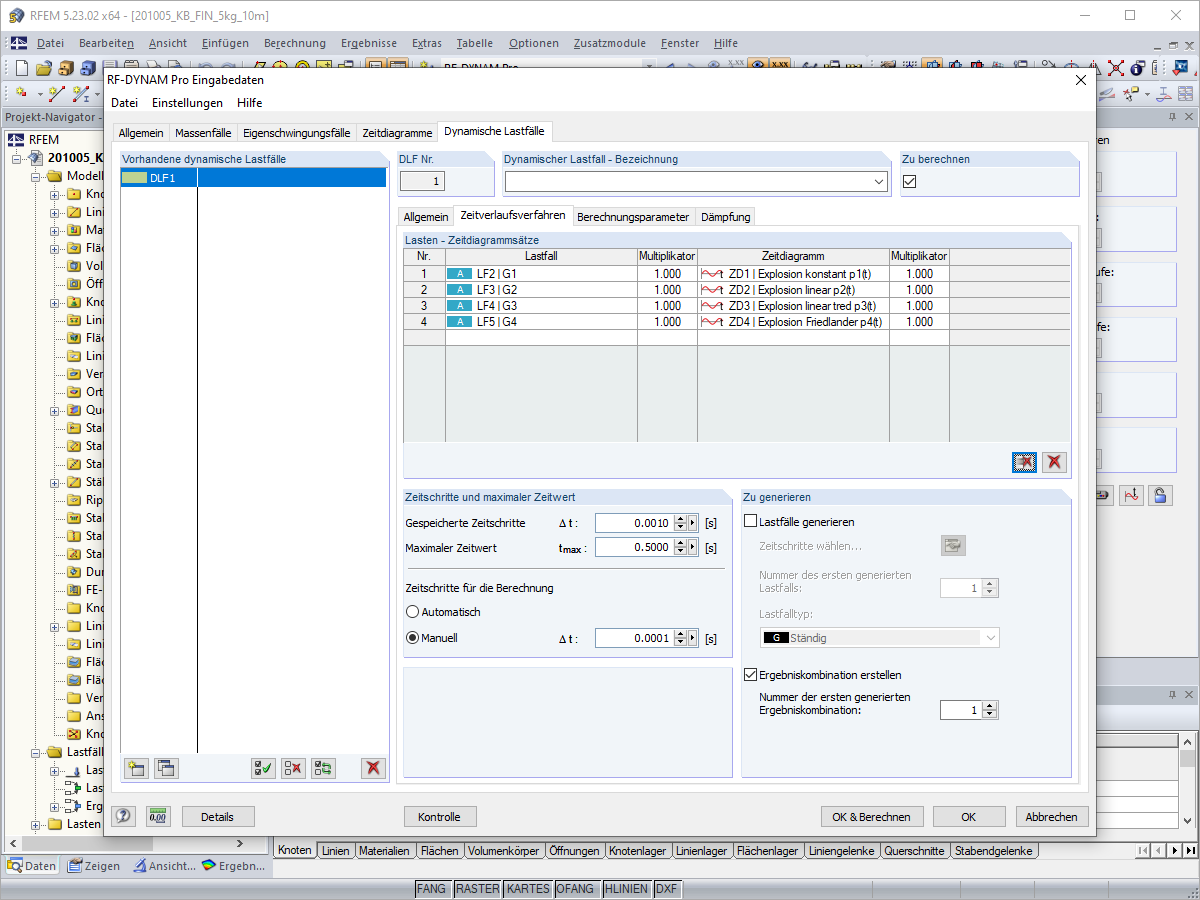
Task: Toggle the Zu berechnen checkbox
Action: pyautogui.click(x=909, y=182)
